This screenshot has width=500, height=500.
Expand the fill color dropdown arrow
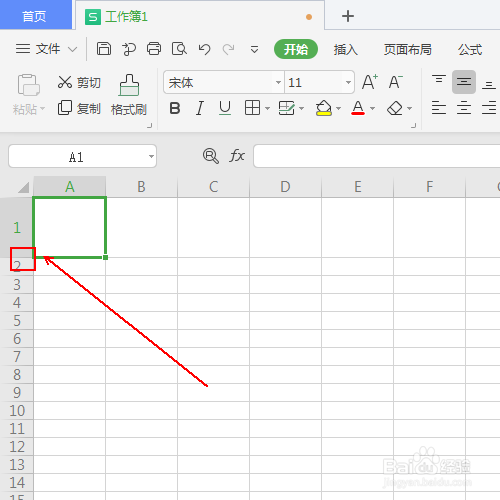(338, 108)
